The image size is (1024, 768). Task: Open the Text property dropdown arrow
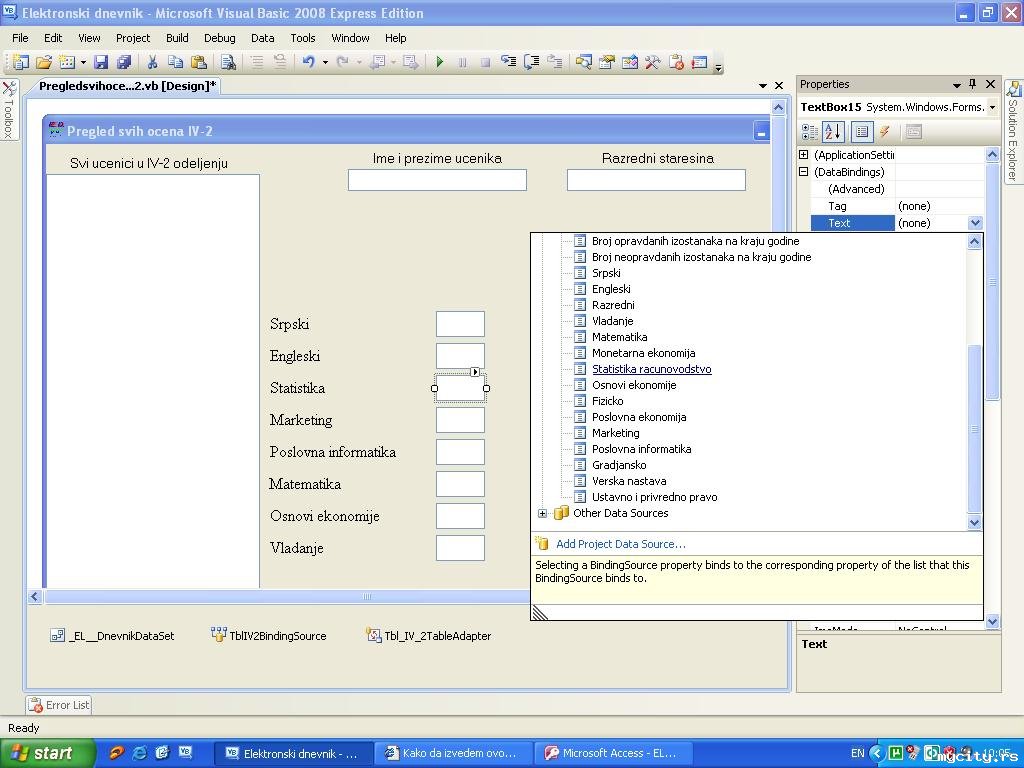click(x=975, y=223)
